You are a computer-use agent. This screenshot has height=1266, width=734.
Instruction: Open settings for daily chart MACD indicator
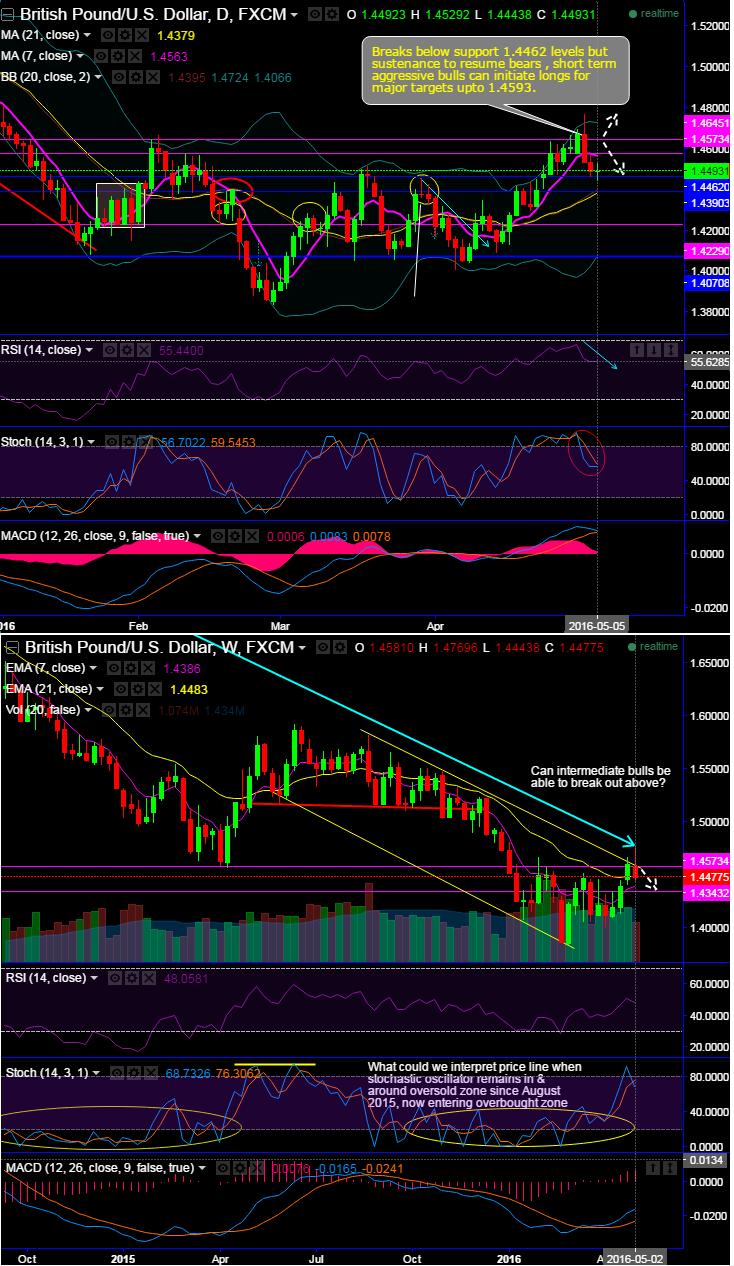pos(236,535)
